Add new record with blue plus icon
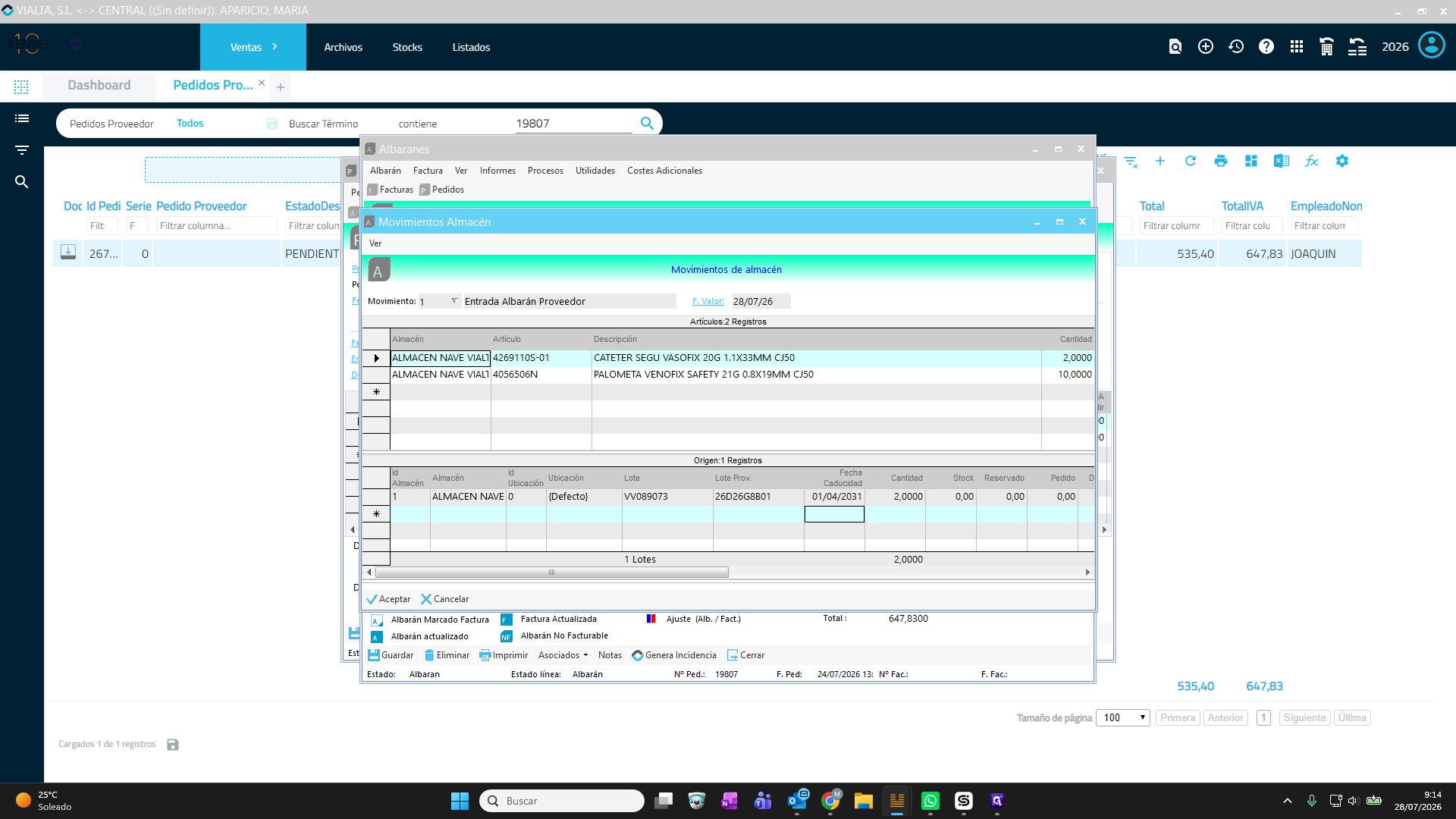 click(1160, 161)
